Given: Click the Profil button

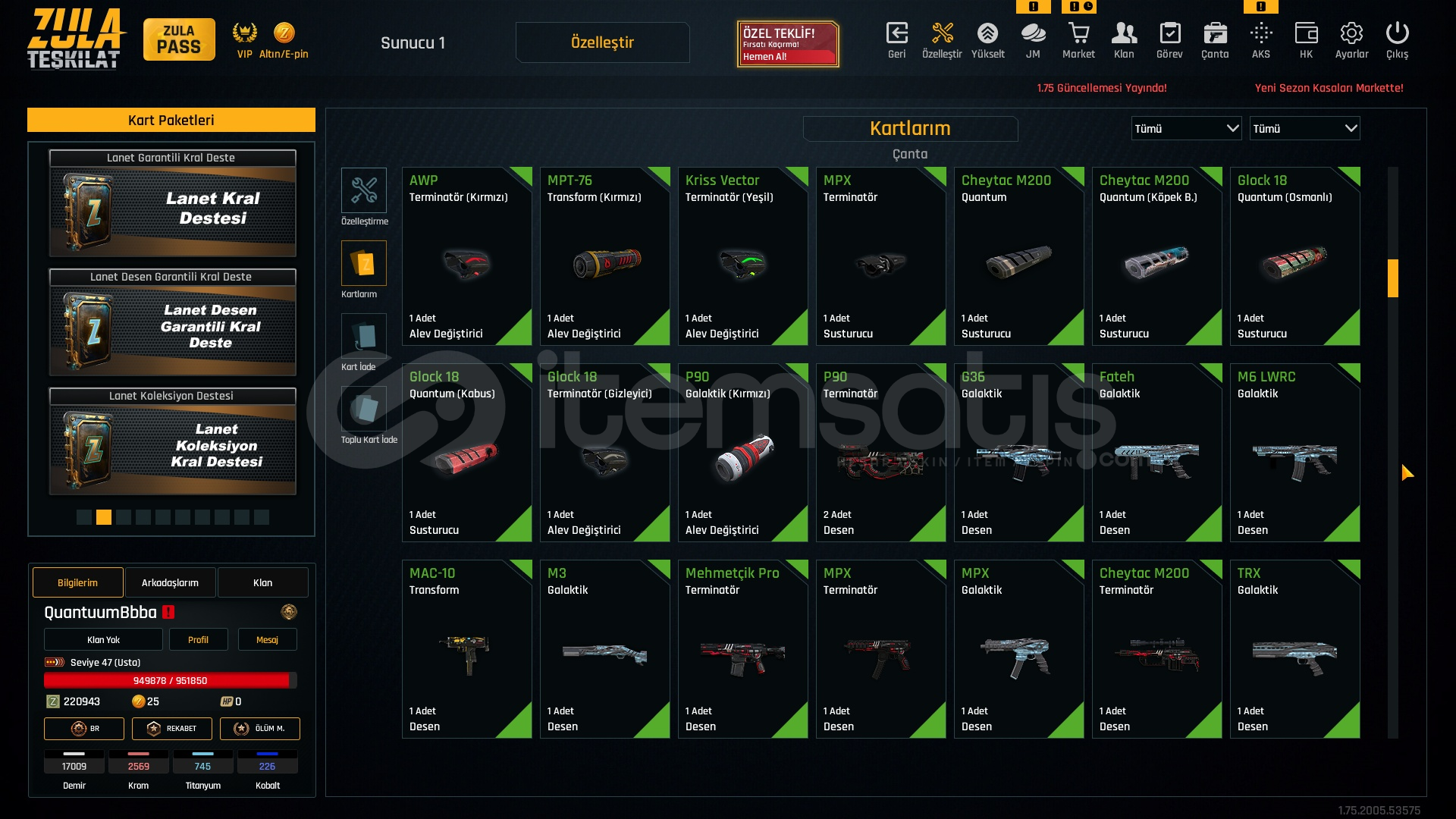Looking at the screenshot, I should [198, 640].
